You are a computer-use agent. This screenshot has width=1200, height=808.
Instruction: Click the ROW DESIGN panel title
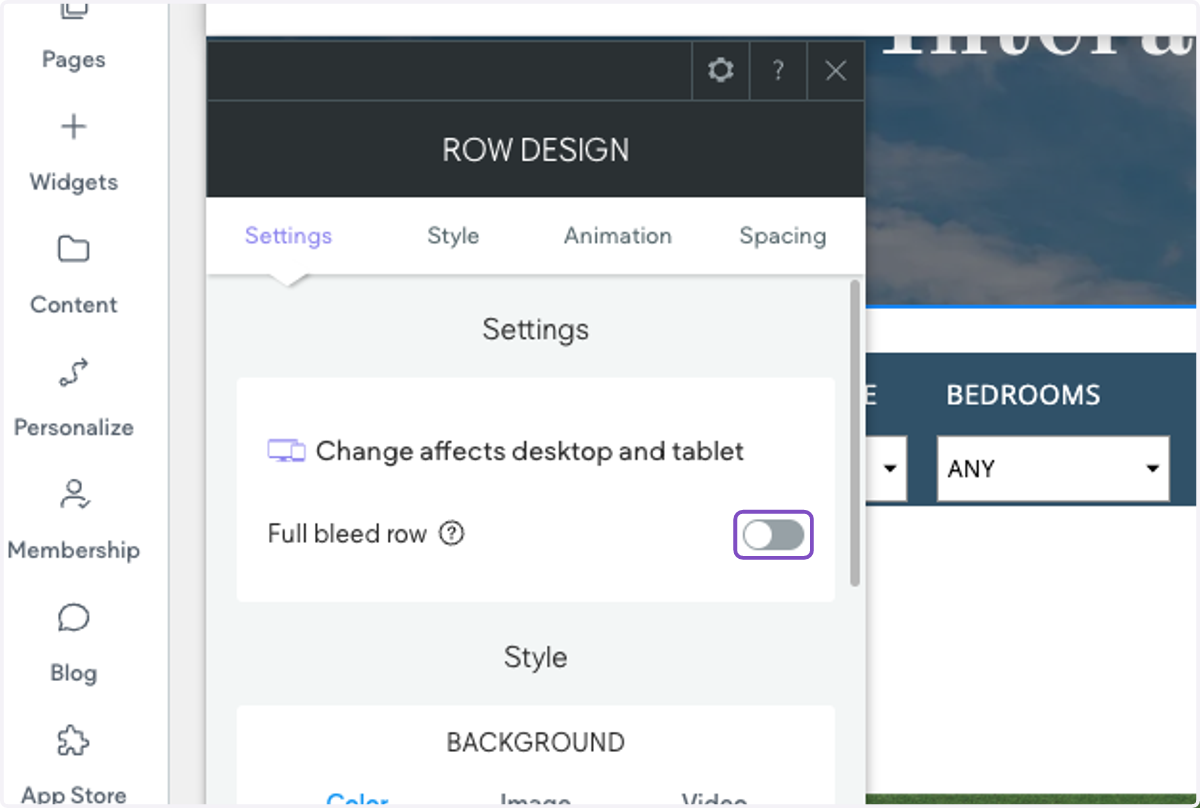[x=536, y=150]
